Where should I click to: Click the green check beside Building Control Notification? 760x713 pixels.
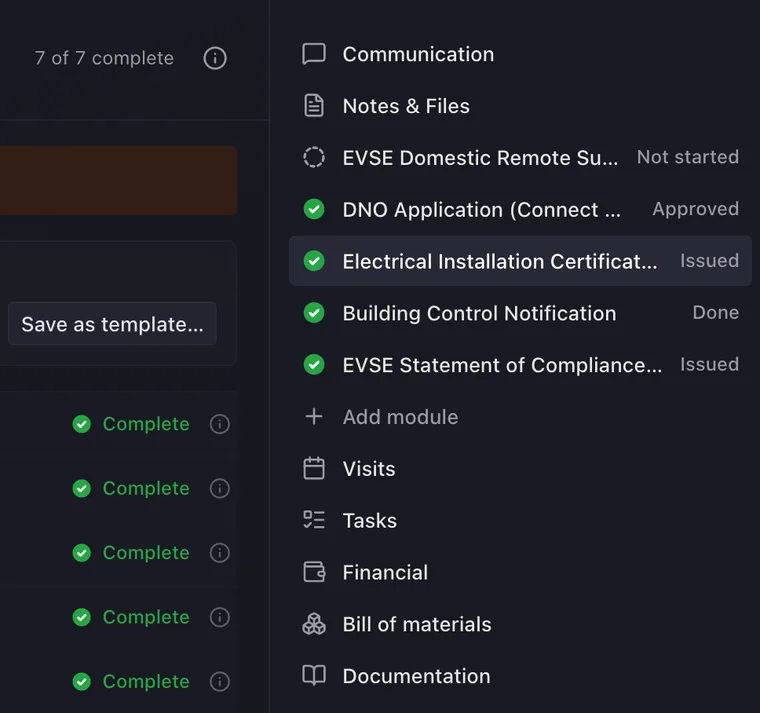[314, 313]
